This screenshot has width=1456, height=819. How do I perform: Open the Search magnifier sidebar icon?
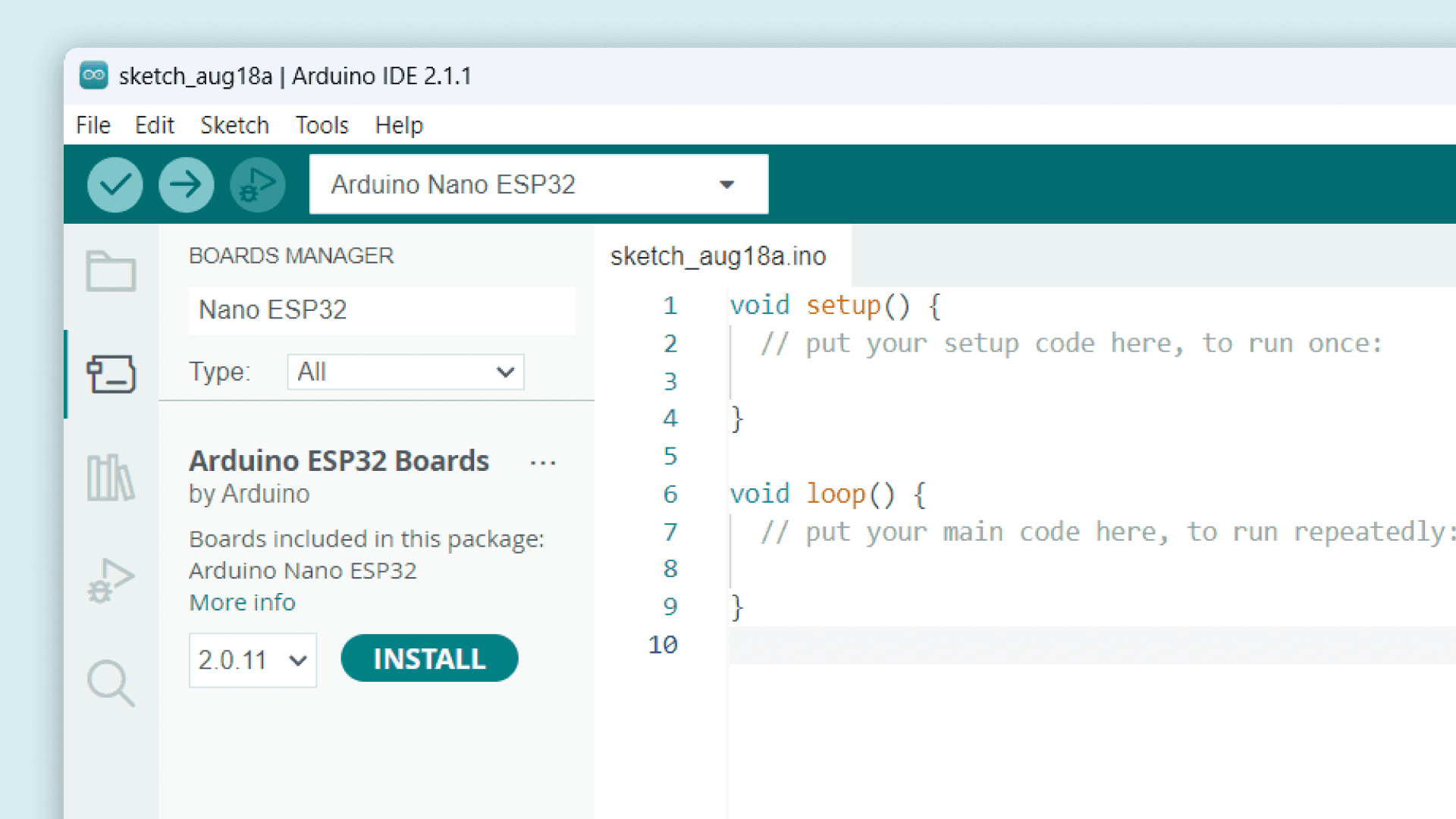pos(111,683)
